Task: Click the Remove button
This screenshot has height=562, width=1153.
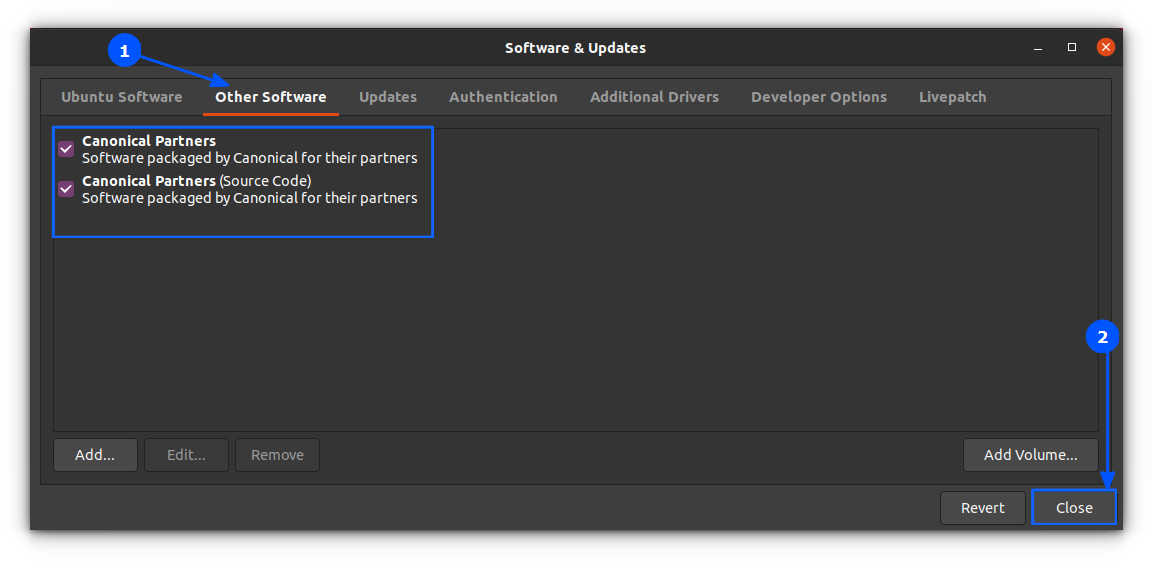Action: [x=277, y=455]
